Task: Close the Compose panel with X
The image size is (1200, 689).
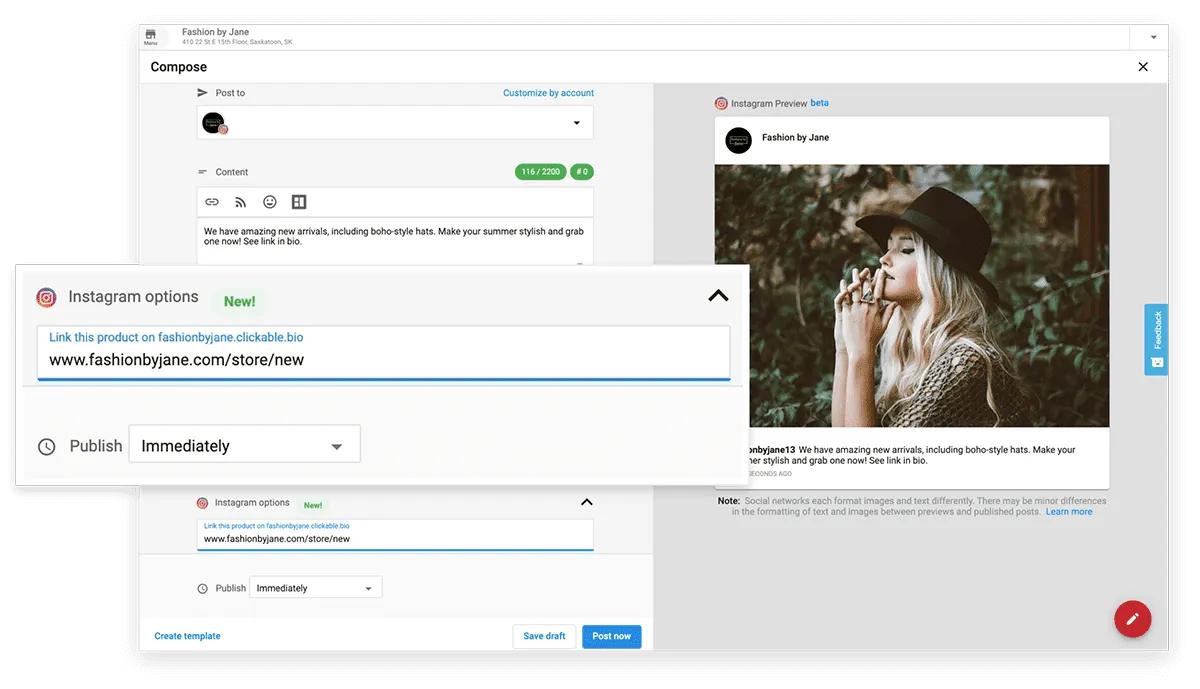Action: coord(1143,67)
